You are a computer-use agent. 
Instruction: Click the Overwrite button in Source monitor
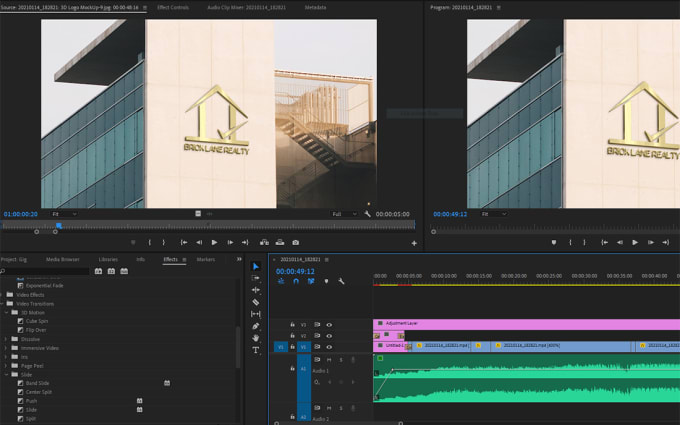coord(280,242)
